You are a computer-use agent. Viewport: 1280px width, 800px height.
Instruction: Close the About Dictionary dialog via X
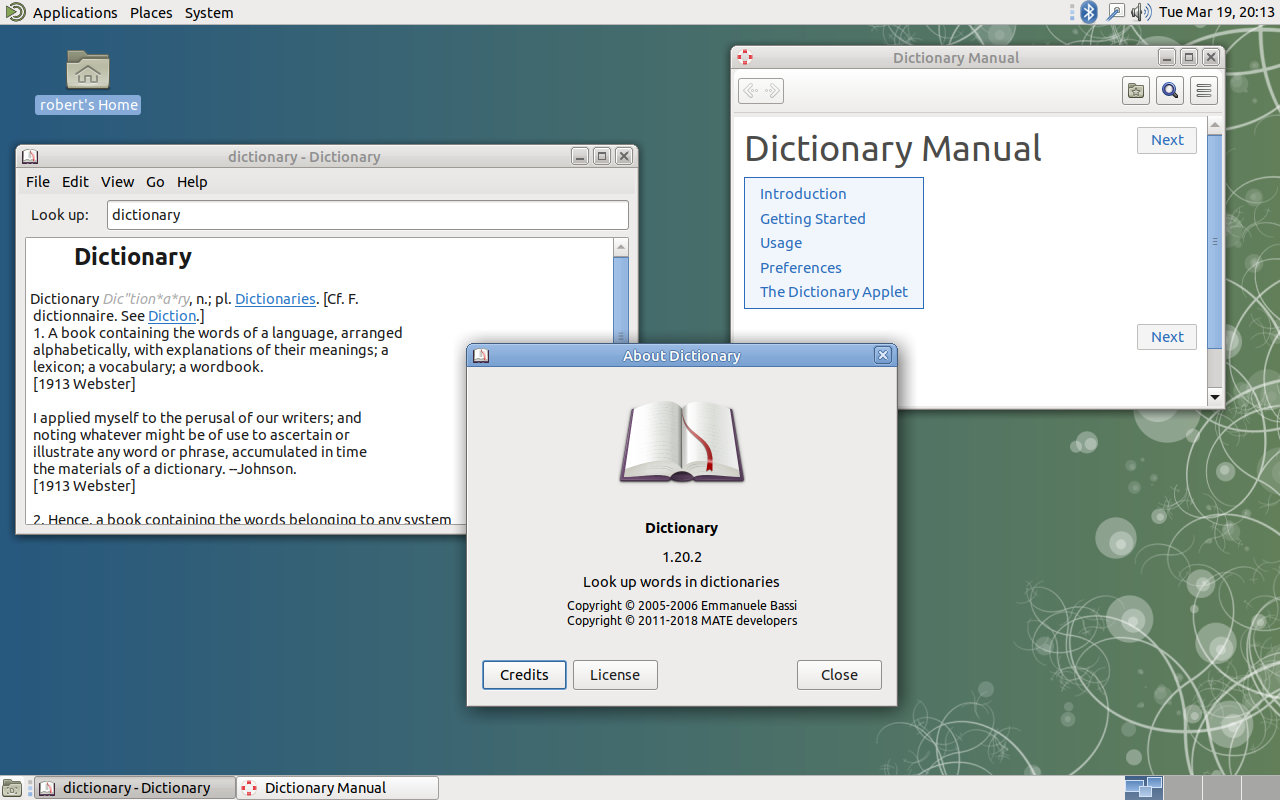pos(882,355)
